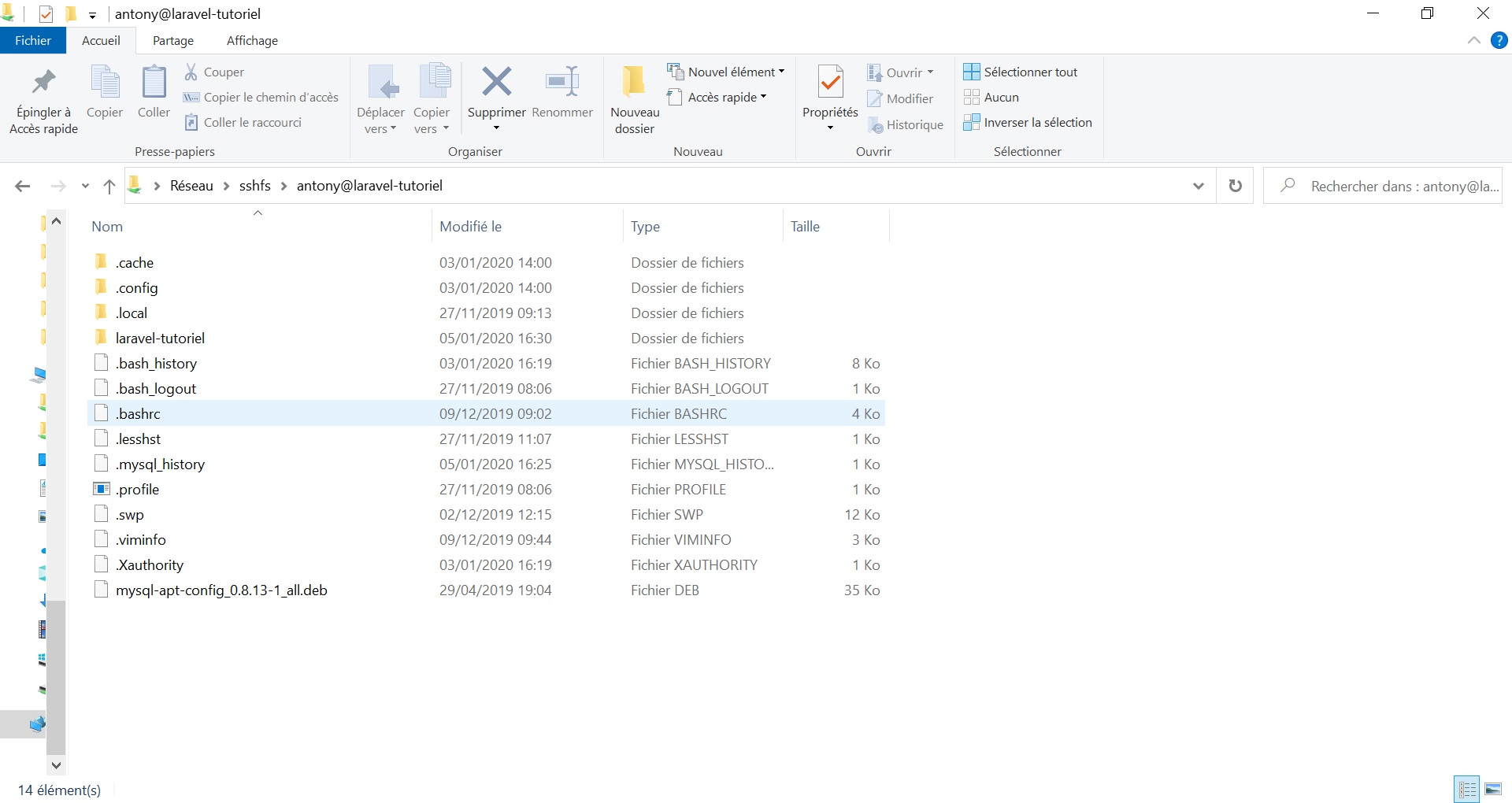Switch to large icons view in status bar
1512x803 pixels.
pos(1493,789)
